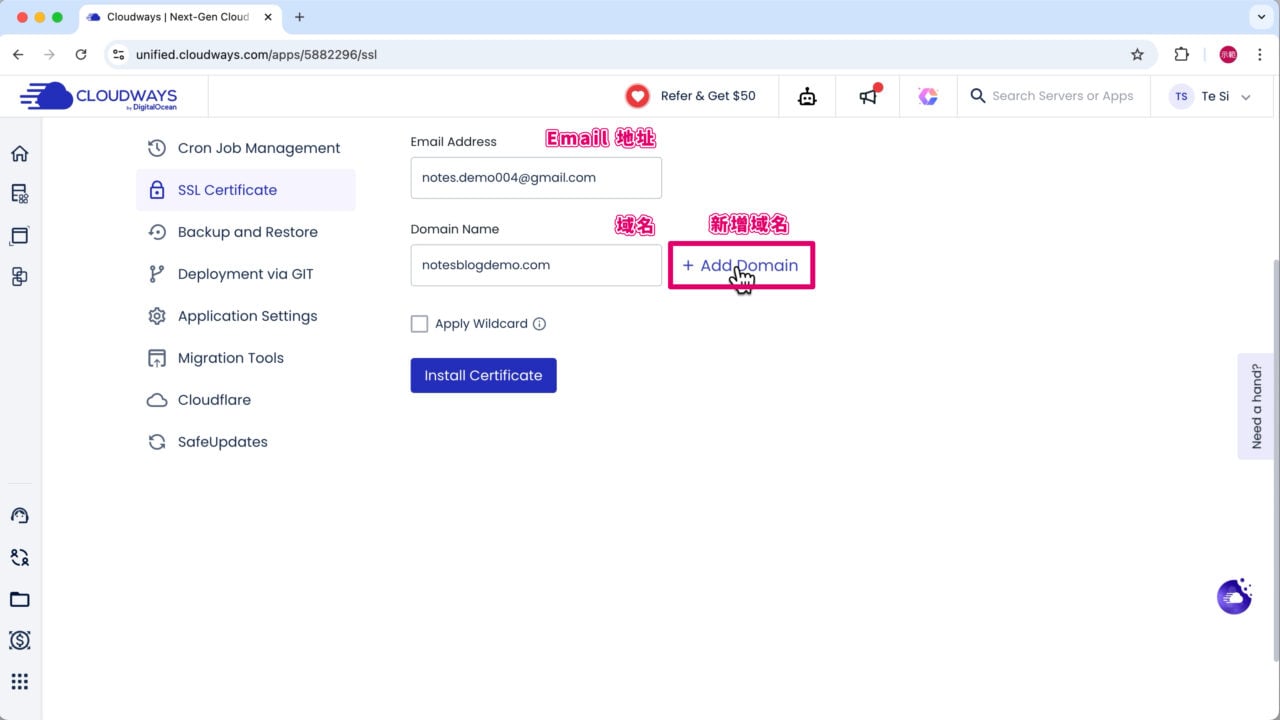
Task: Open the Cron Job Management menu item
Action: coord(258,148)
